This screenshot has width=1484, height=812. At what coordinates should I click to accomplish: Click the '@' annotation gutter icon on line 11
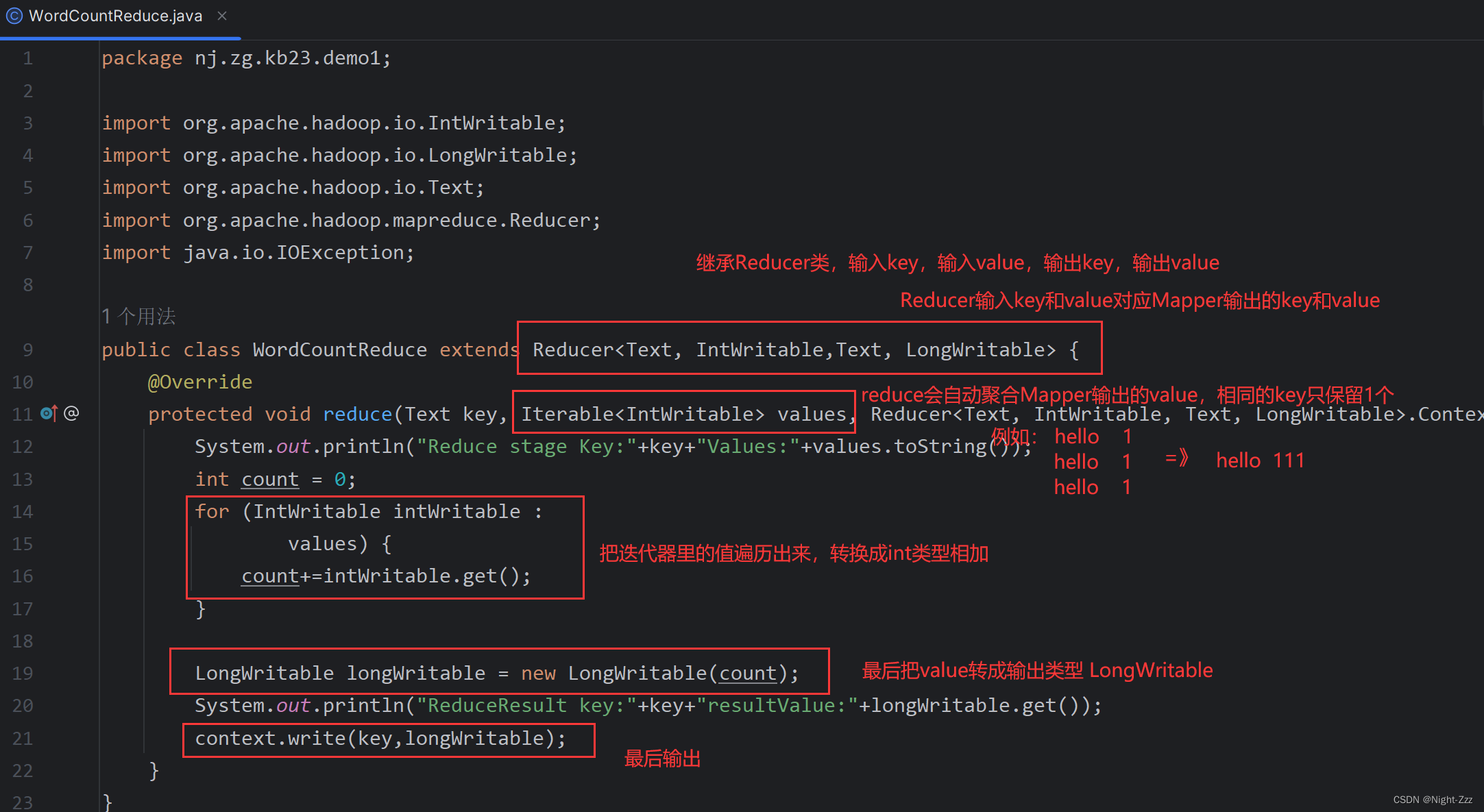(71, 413)
